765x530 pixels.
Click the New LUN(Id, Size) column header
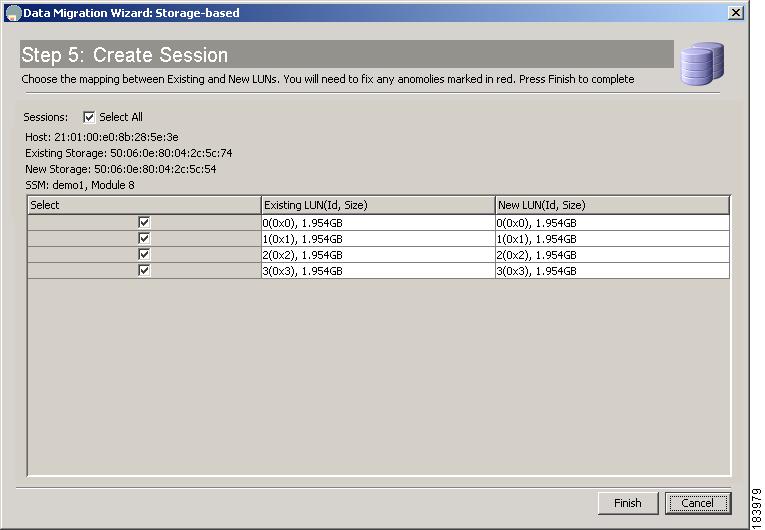(x=612, y=205)
